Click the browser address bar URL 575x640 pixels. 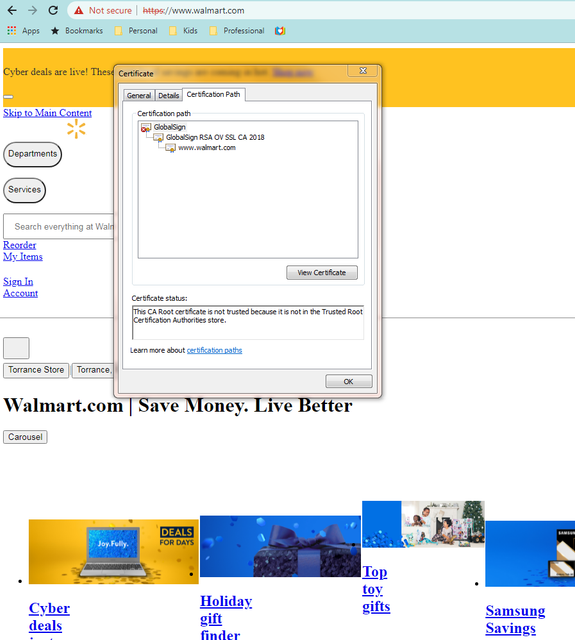(x=193, y=11)
